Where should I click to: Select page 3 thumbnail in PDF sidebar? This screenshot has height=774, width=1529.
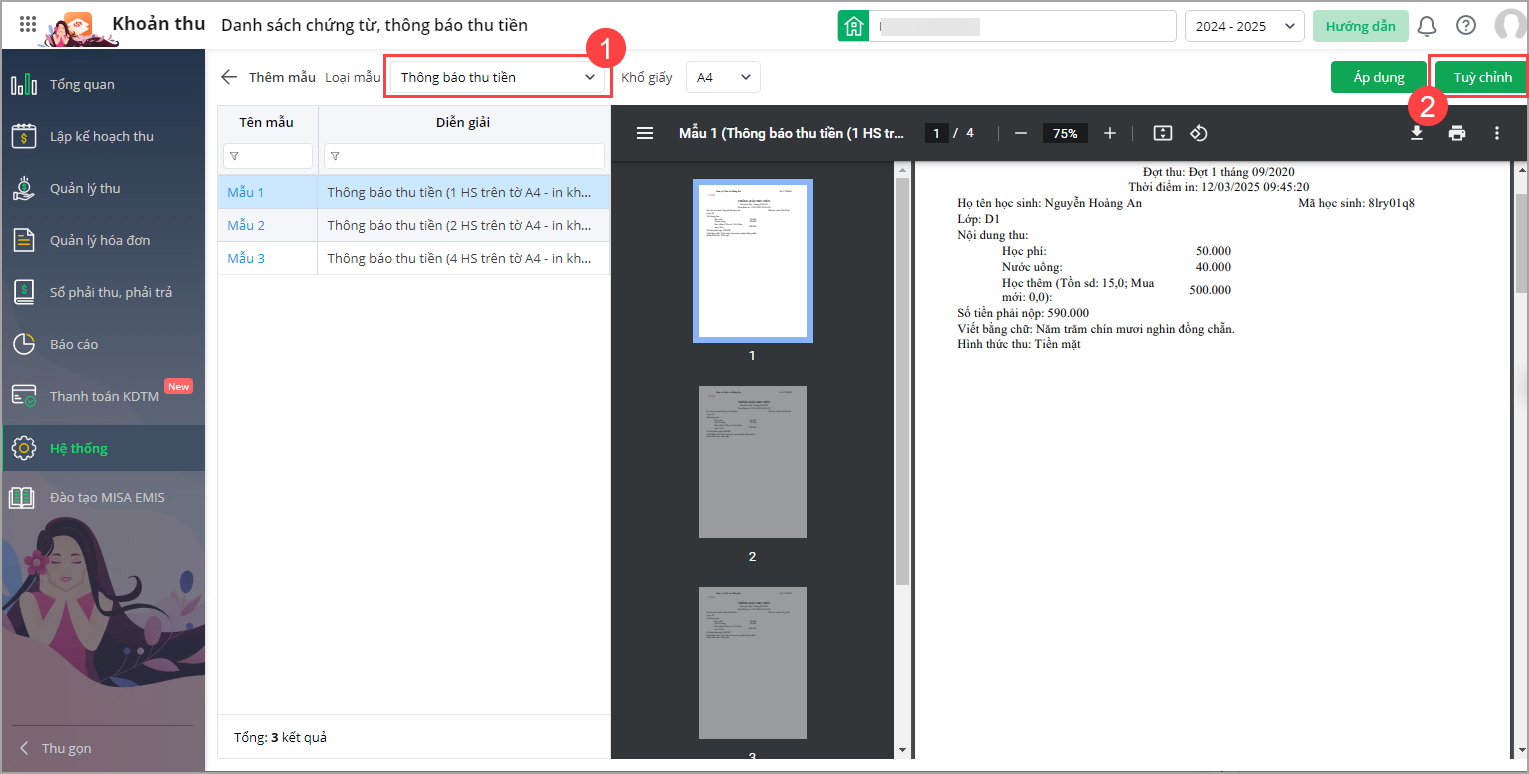point(753,663)
